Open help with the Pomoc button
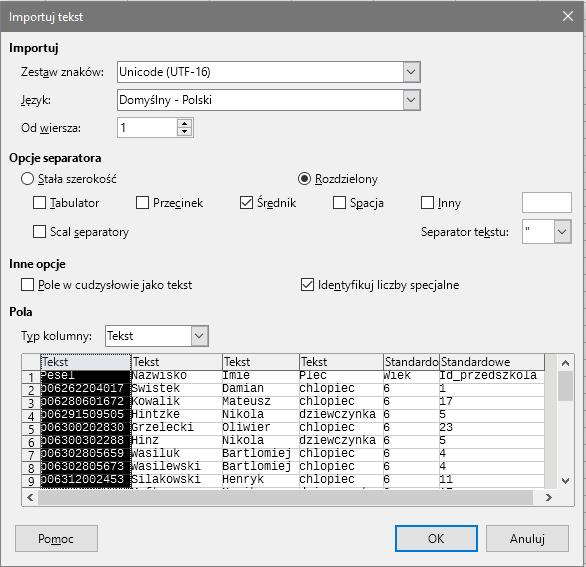The height and width of the screenshot is (567, 586). click(x=56, y=538)
